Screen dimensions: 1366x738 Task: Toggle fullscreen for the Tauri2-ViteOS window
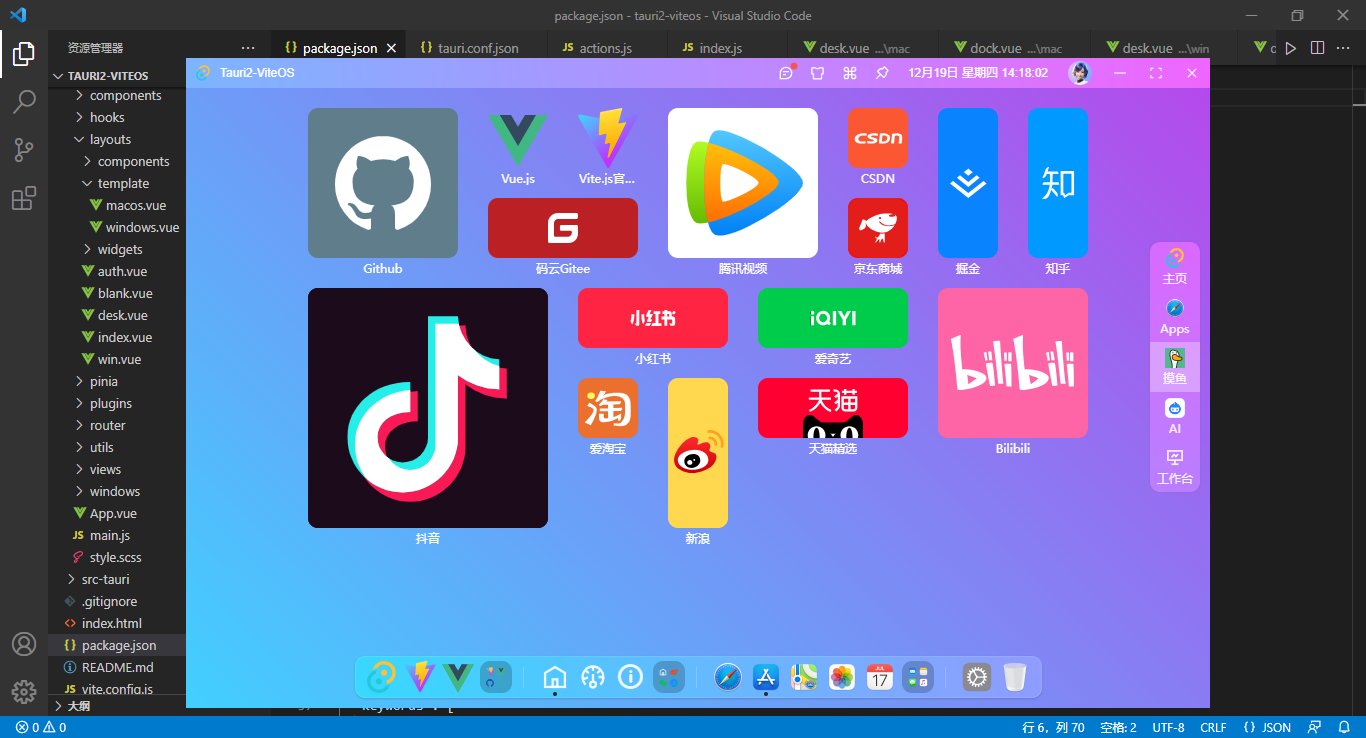tap(1156, 73)
